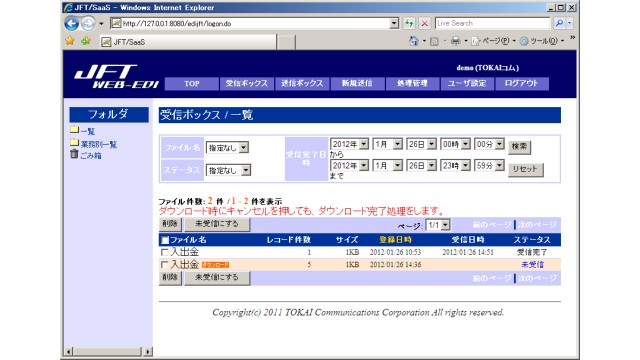Image resolution: width=640 pixels, height=360 pixels.
Task: Click the upper 未受信にする button
Action: point(217,224)
